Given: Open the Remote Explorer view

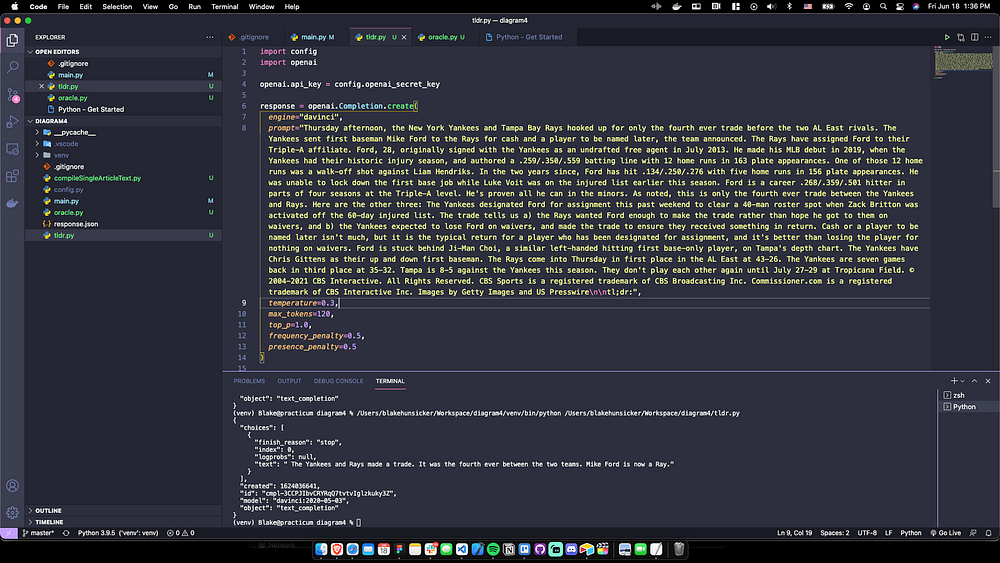Looking at the screenshot, I should point(12,149).
